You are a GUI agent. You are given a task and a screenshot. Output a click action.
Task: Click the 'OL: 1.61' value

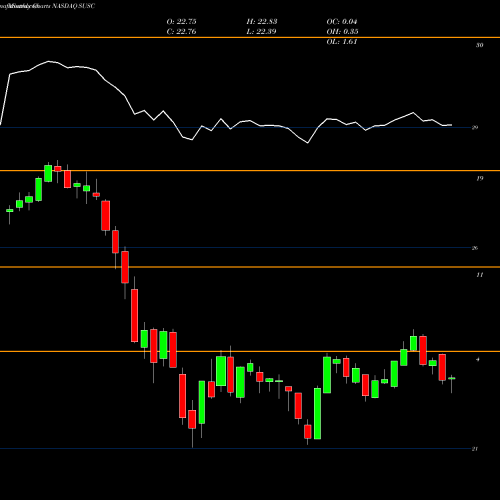pos(342,42)
